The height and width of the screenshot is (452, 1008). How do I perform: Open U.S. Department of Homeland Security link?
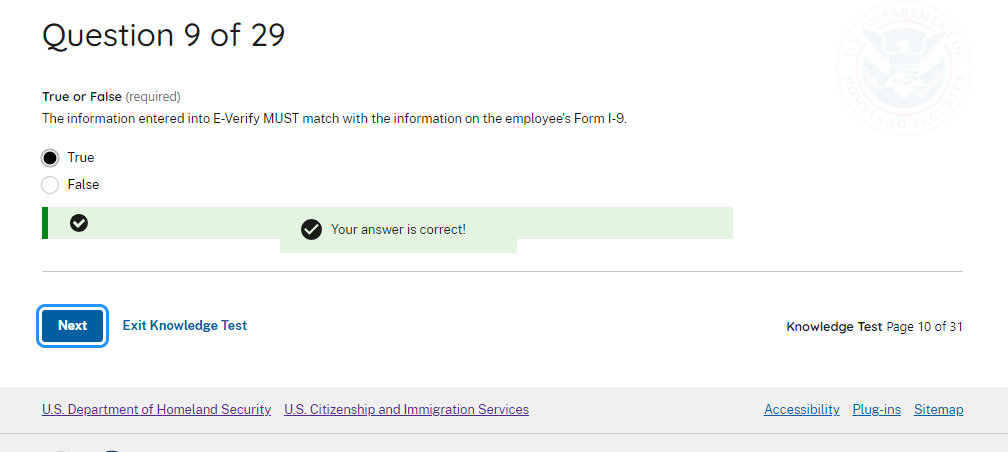(x=156, y=409)
